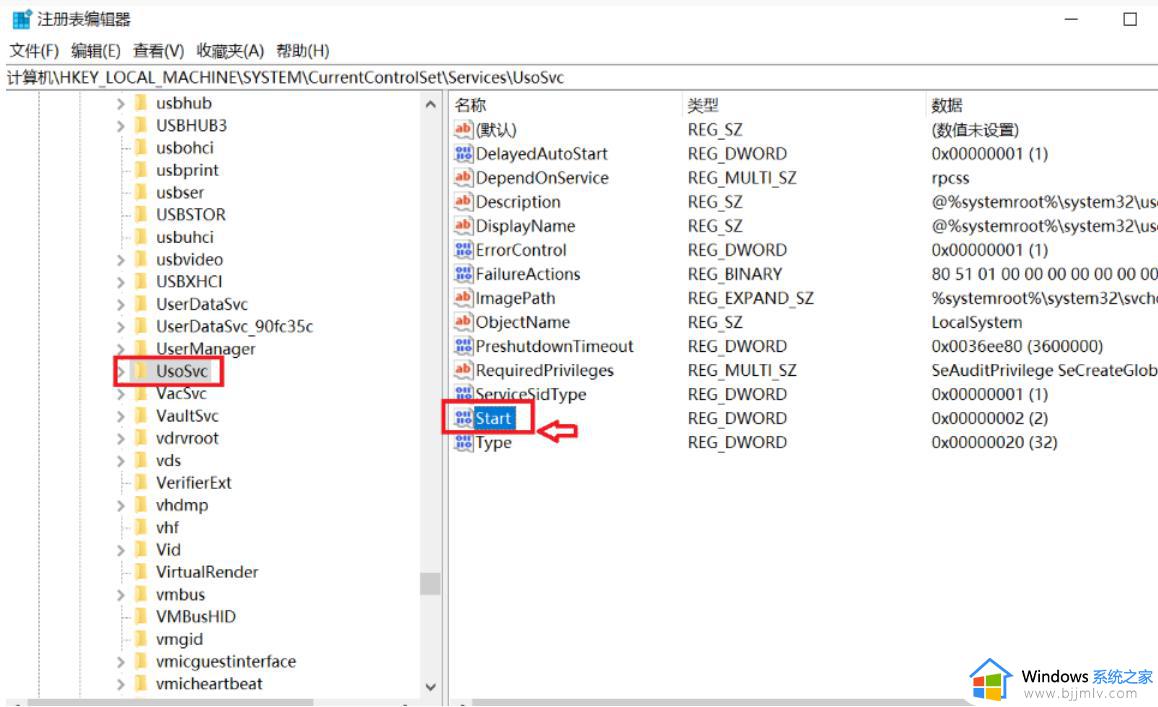Select the VacSvc key
Screen dimensions: 1158x707
[181, 393]
